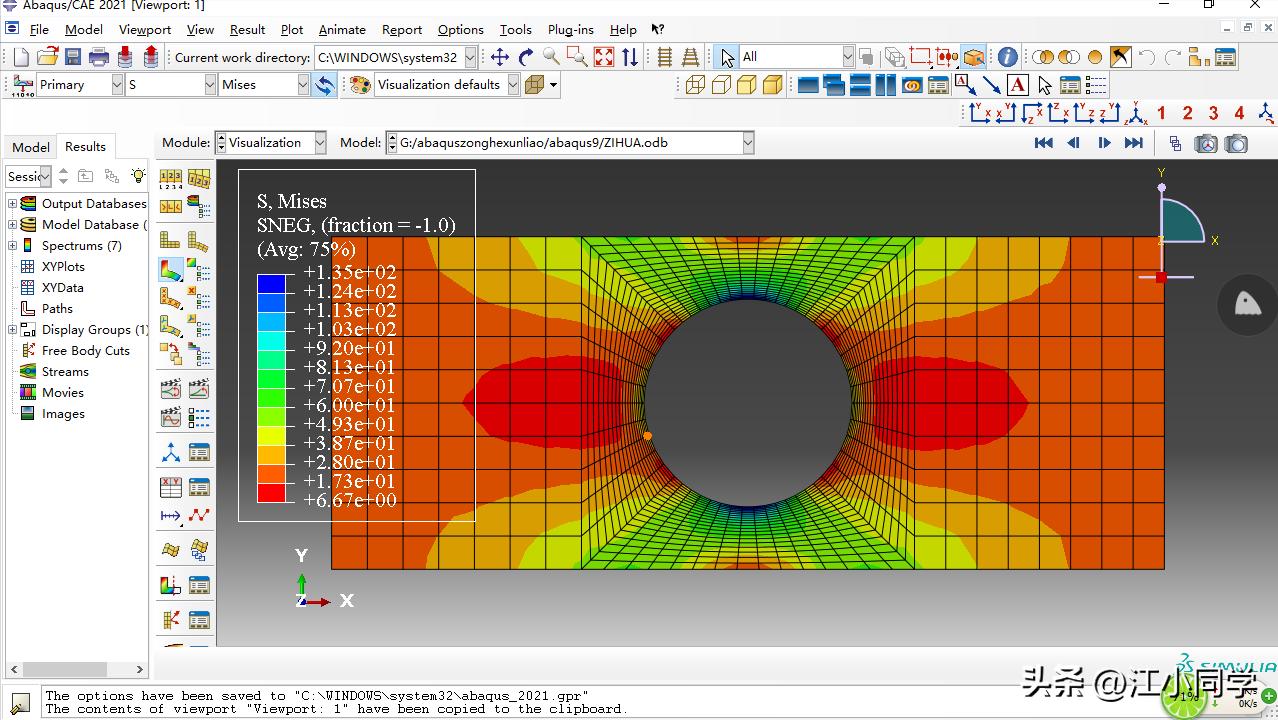Click the blue swatch in contour legend
This screenshot has height=720, width=1278.
271,284
